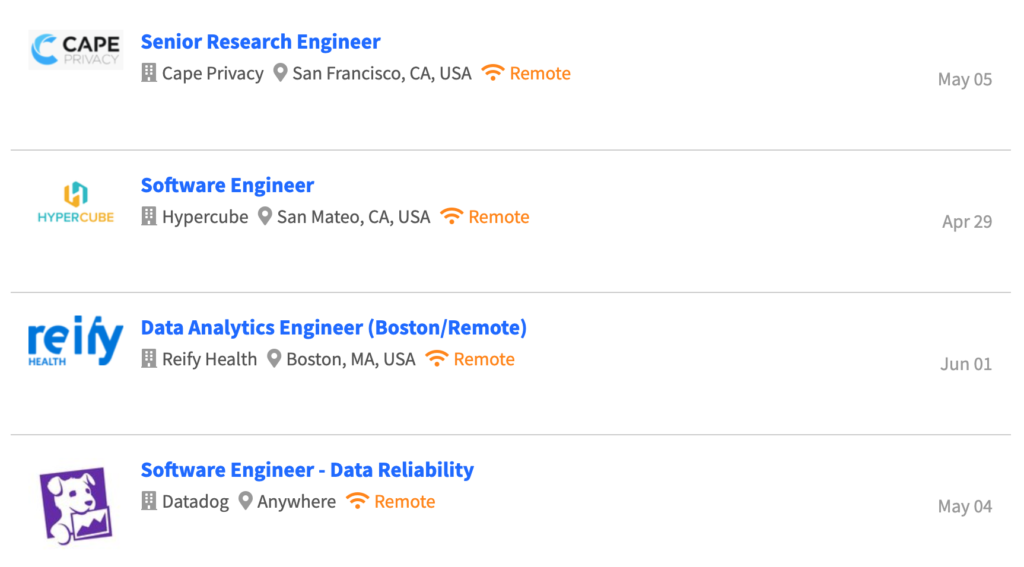This screenshot has height=567, width=1024.
Task: Click the location pin beside Anywhere
Action: click(x=245, y=501)
